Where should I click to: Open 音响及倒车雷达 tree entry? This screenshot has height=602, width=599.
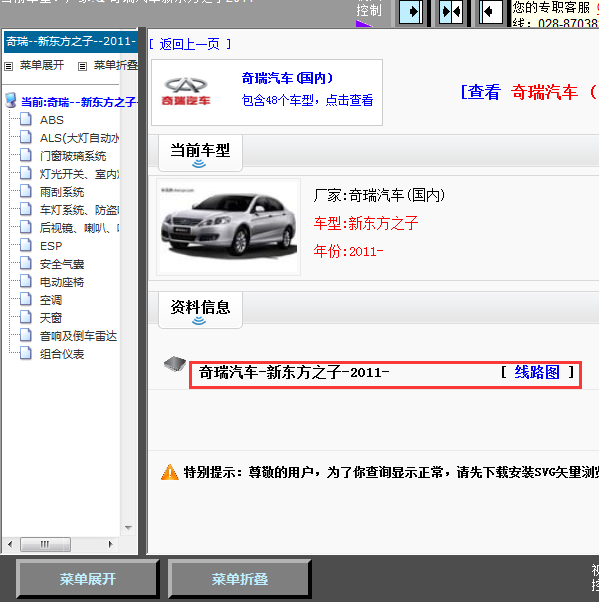click(x=78, y=336)
